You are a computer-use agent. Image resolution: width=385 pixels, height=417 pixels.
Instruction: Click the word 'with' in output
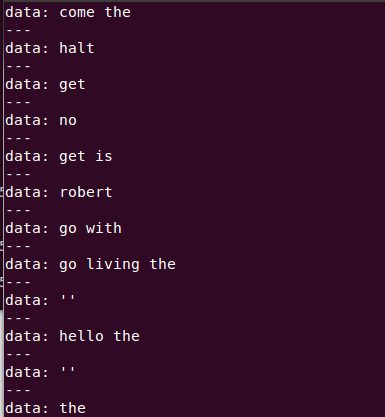104,228
